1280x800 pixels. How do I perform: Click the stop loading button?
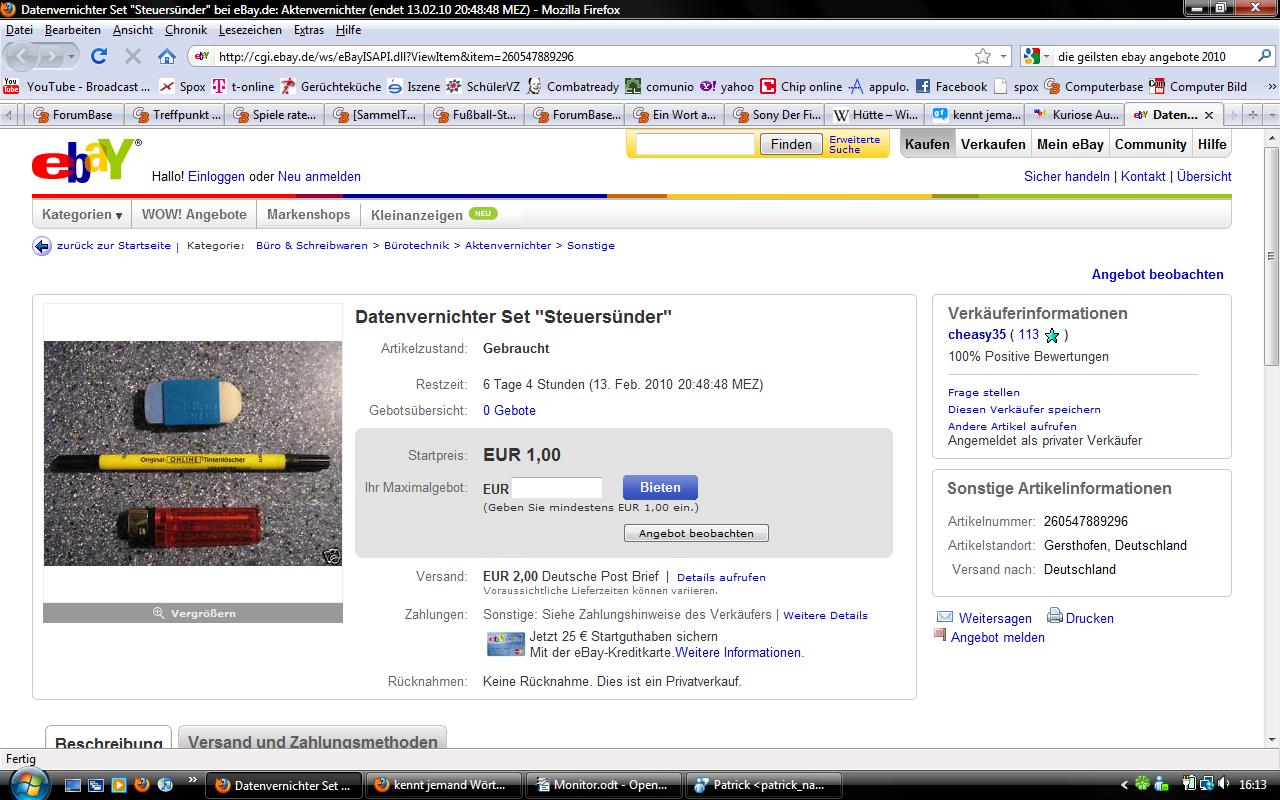[x=133, y=56]
